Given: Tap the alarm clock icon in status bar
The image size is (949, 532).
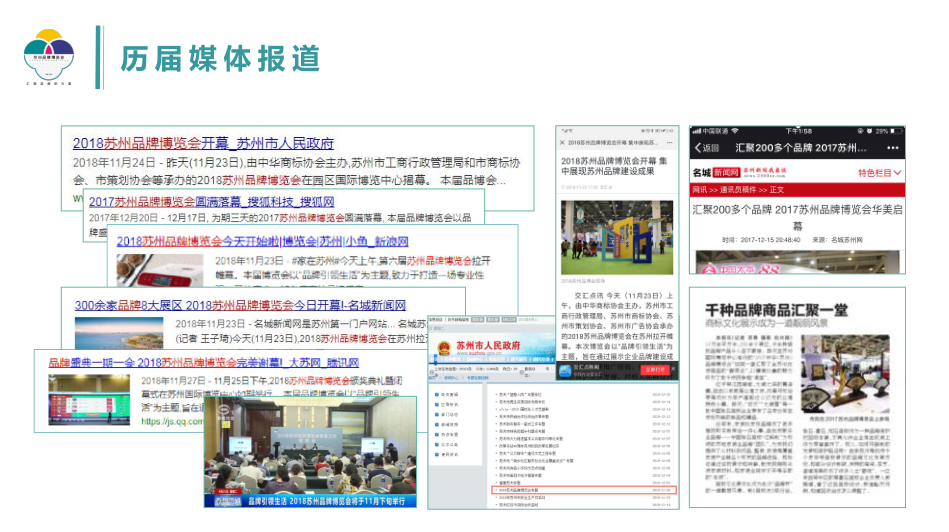Looking at the screenshot, I should point(870,131).
